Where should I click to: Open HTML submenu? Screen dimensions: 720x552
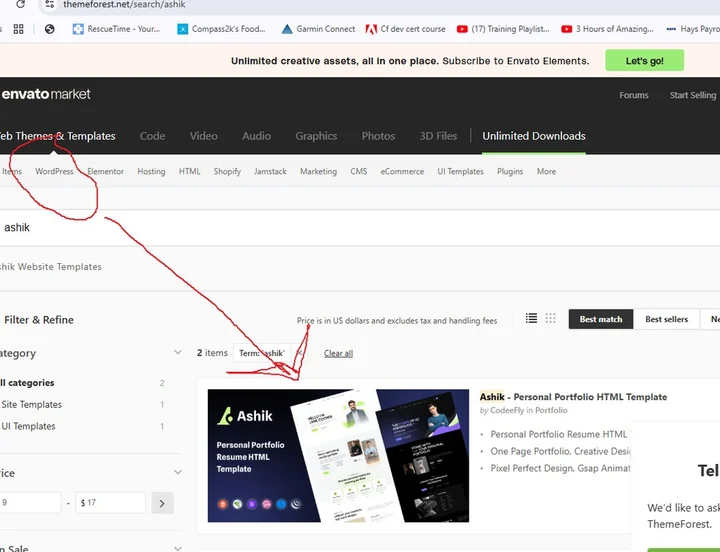point(190,171)
